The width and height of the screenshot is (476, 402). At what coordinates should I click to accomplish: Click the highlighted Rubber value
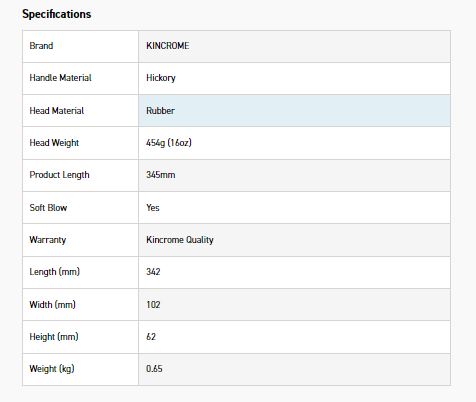click(160, 110)
